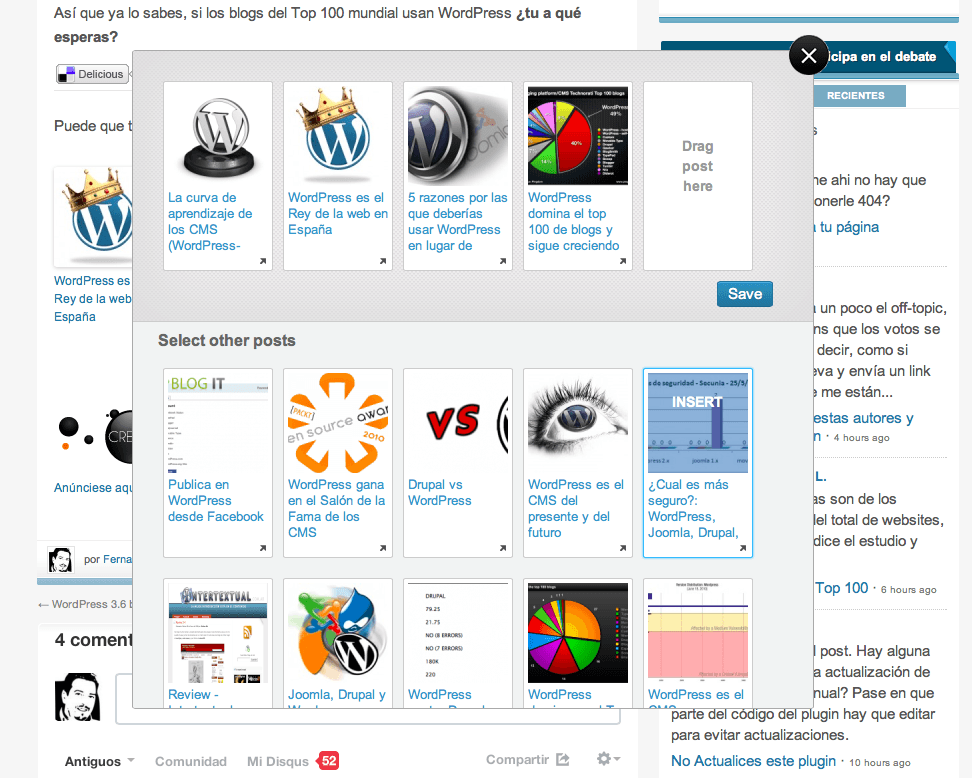Open external arrow on 'Drupal vs WordPress' card
Image resolution: width=972 pixels, height=778 pixels.
pyautogui.click(x=503, y=548)
